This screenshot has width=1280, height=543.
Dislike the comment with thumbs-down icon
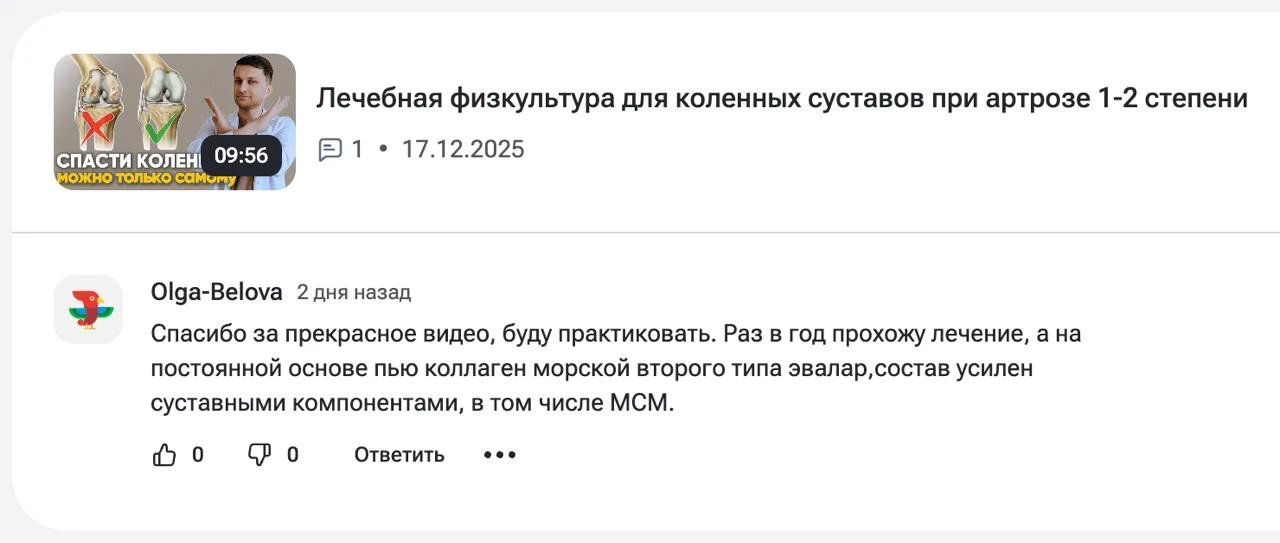pyautogui.click(x=259, y=455)
